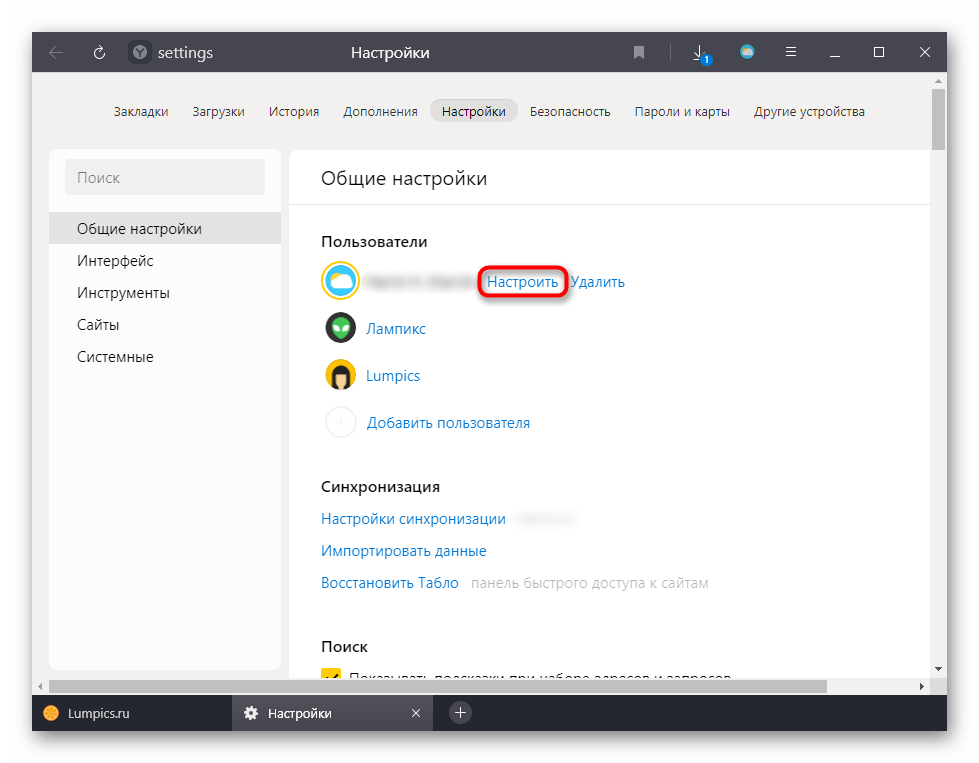The width and height of the screenshot is (979, 763).
Task: Open the hamburger main menu
Action: (790, 52)
